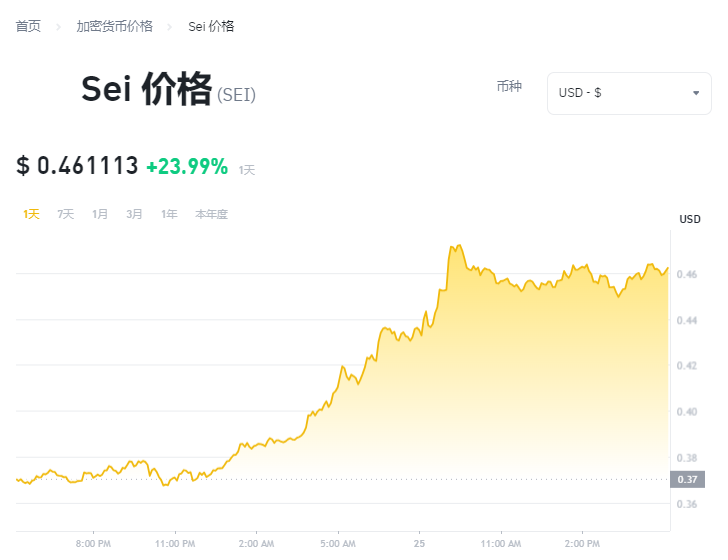Click the +23.99% change indicator
Viewport: 728px width, 560px height.
(x=187, y=166)
